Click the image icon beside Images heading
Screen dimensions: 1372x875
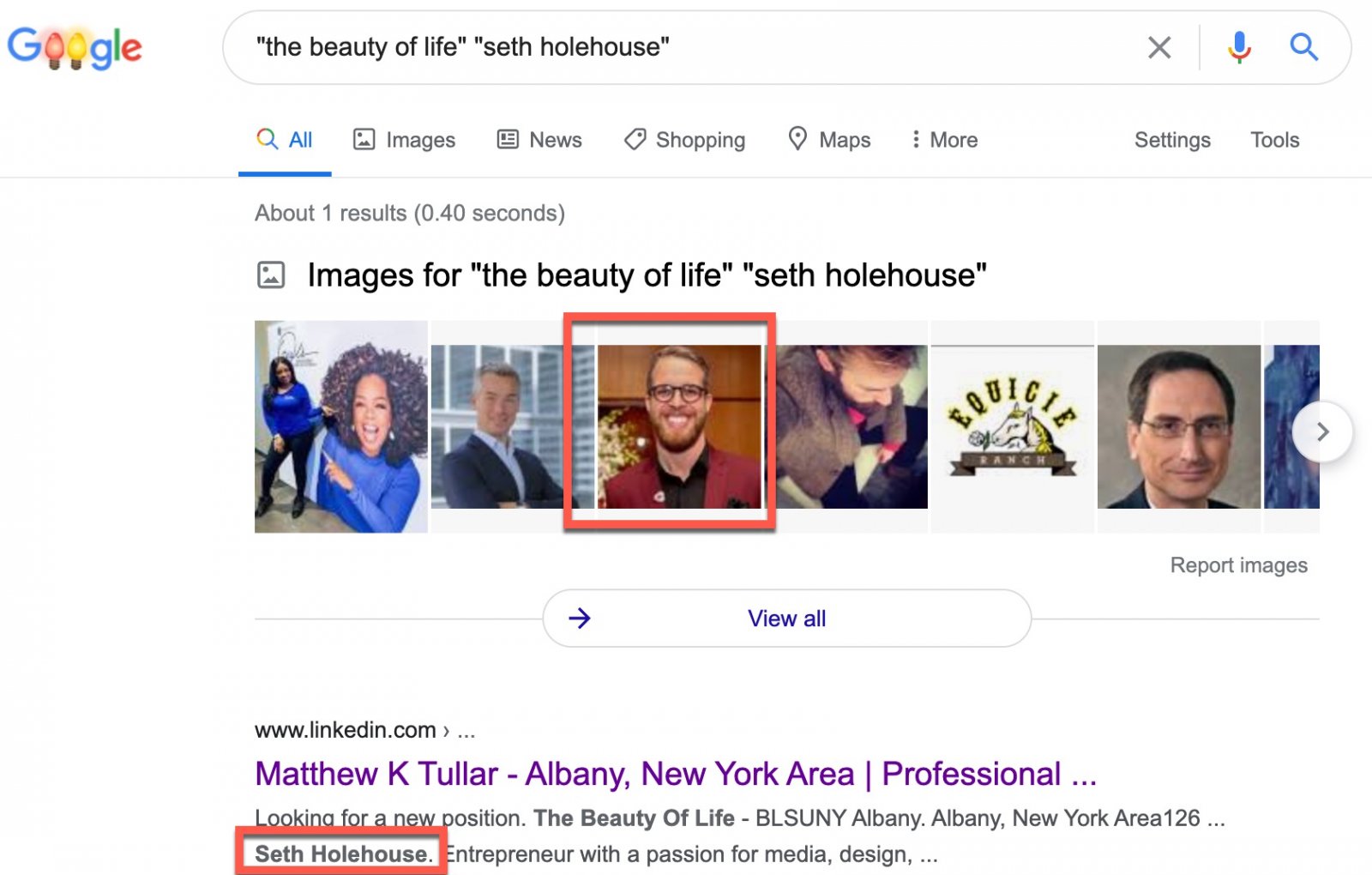click(271, 275)
